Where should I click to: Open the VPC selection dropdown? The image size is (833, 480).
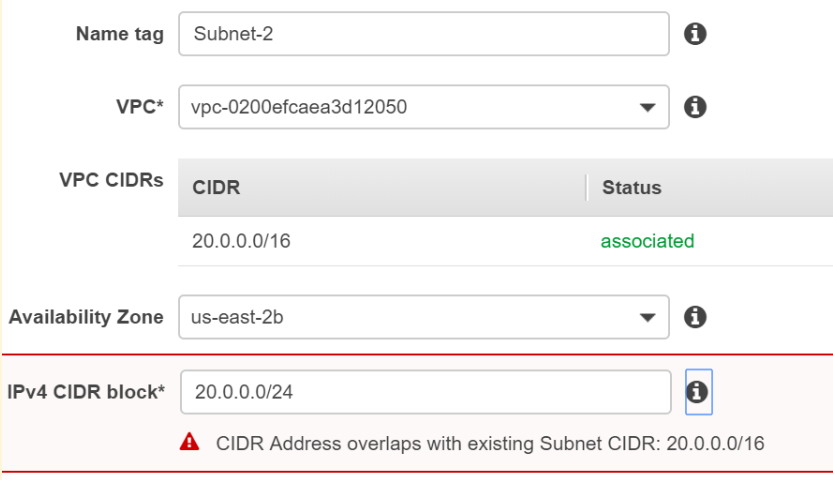pyautogui.click(x=423, y=106)
